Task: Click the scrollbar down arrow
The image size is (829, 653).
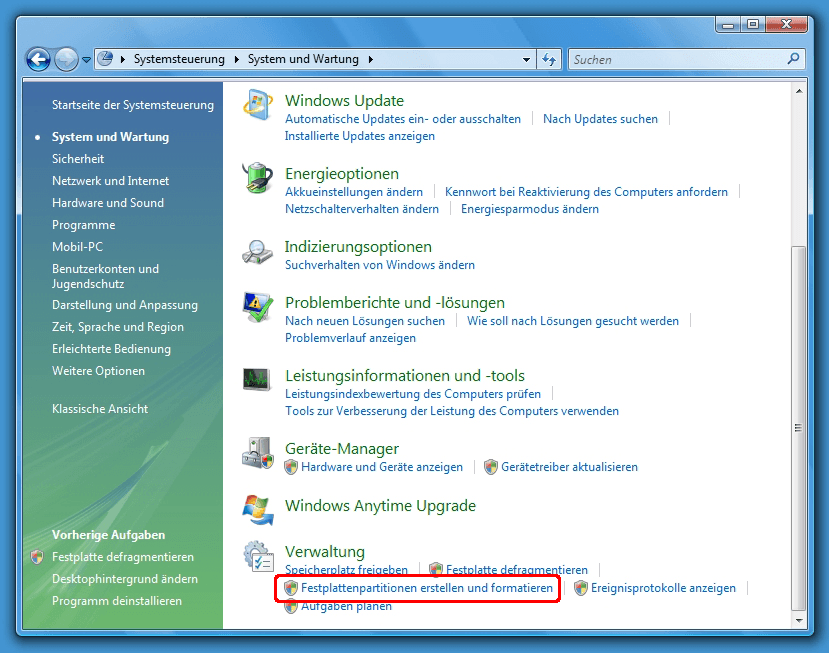Action: [x=799, y=620]
